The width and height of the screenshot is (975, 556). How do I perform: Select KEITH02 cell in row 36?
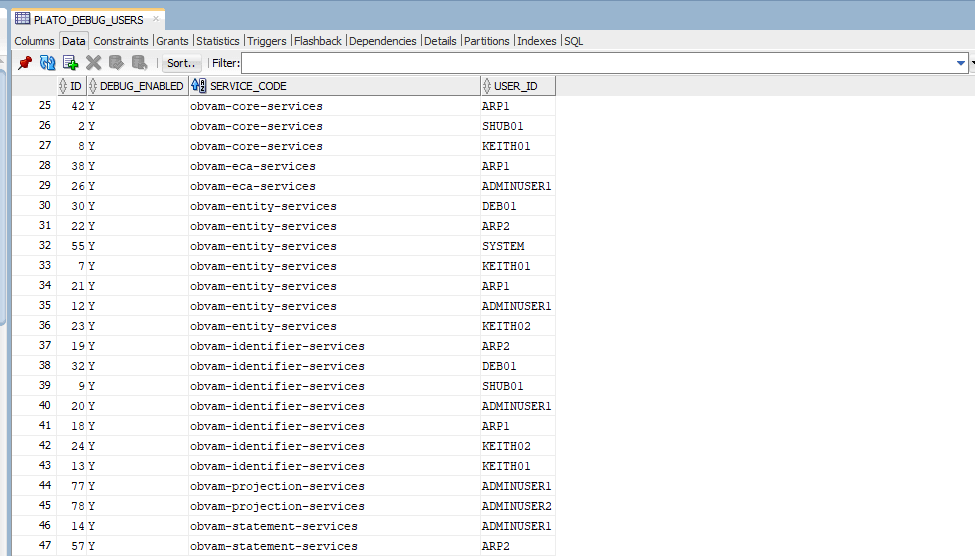[517, 326]
